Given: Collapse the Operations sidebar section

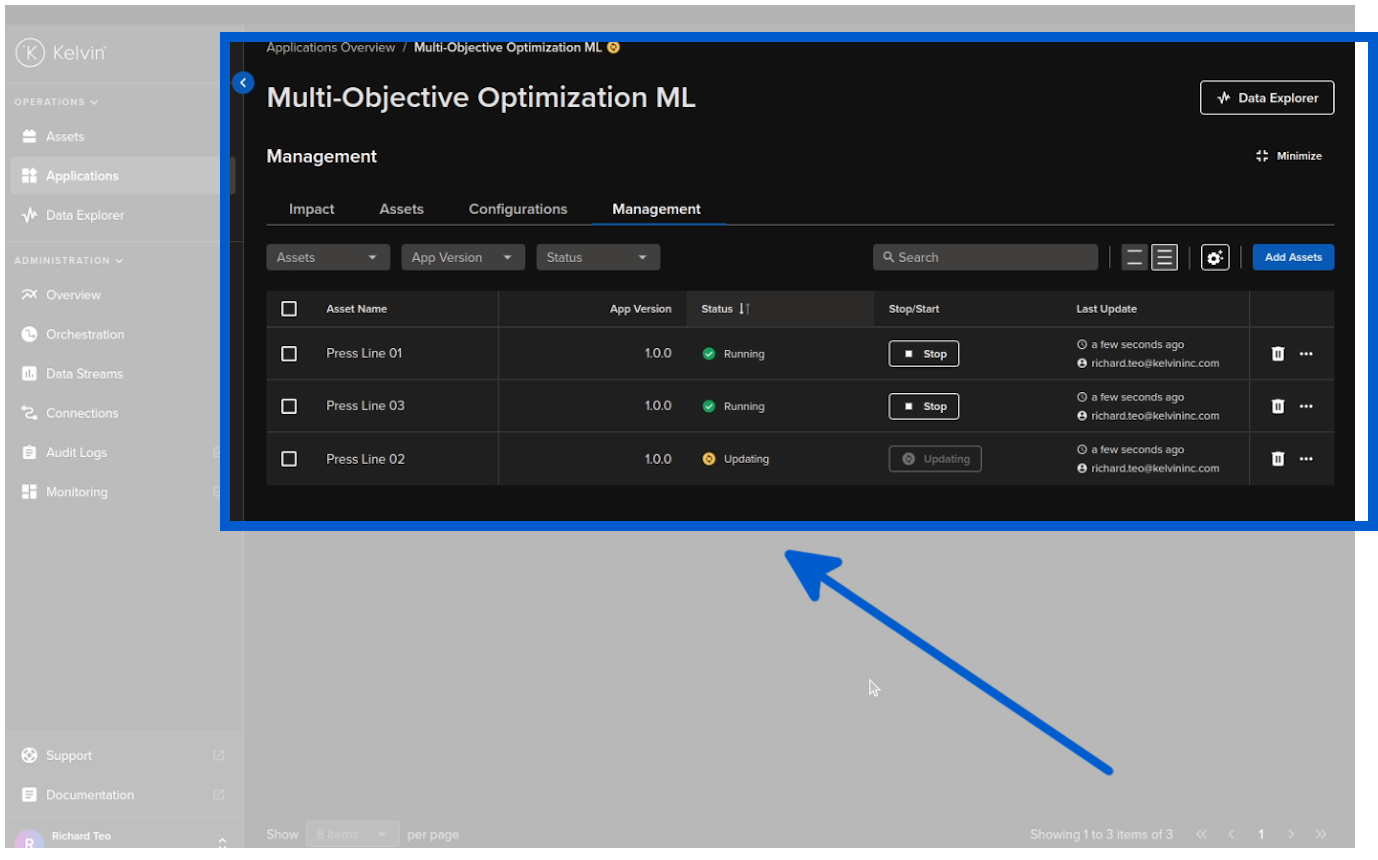Looking at the screenshot, I should 54,101.
